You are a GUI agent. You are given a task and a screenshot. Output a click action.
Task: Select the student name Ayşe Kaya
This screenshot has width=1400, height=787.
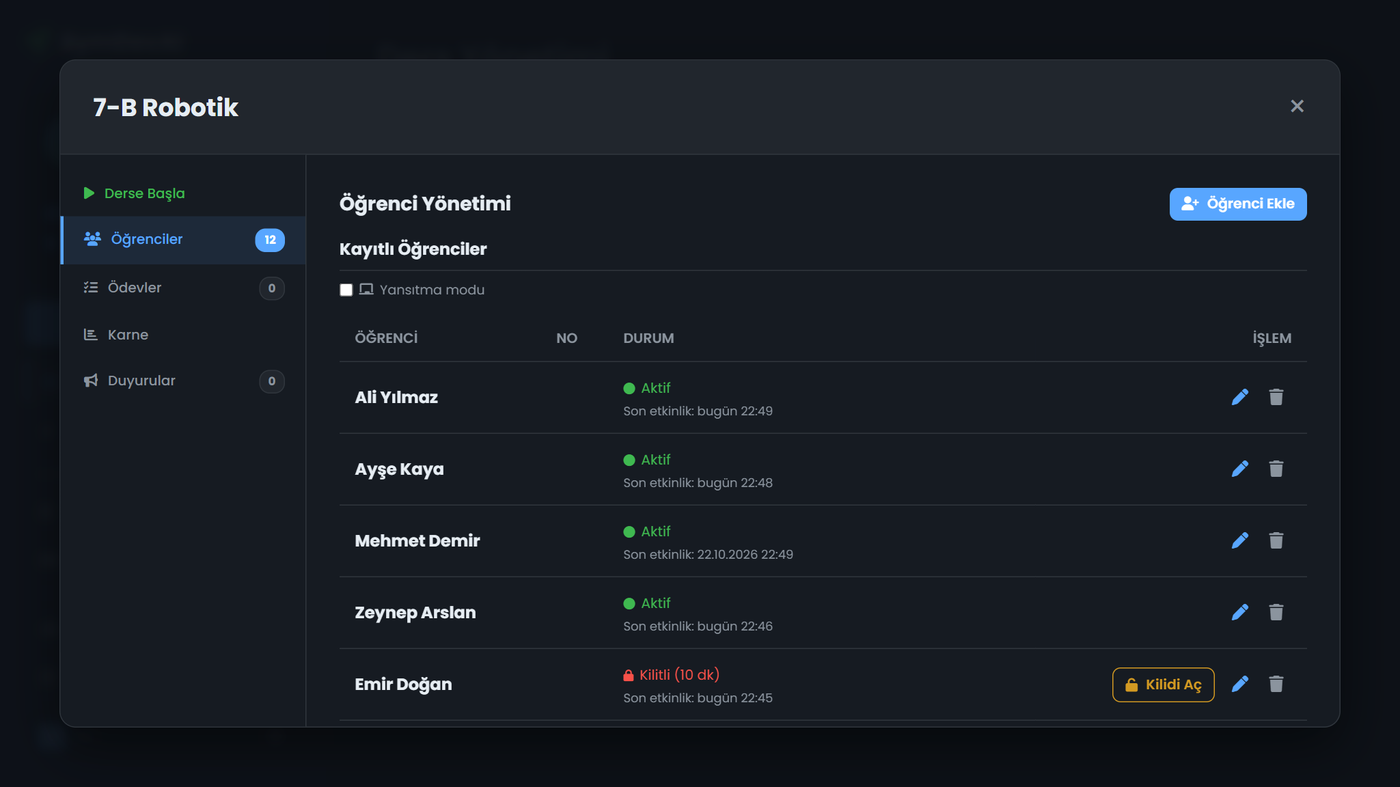pos(399,469)
